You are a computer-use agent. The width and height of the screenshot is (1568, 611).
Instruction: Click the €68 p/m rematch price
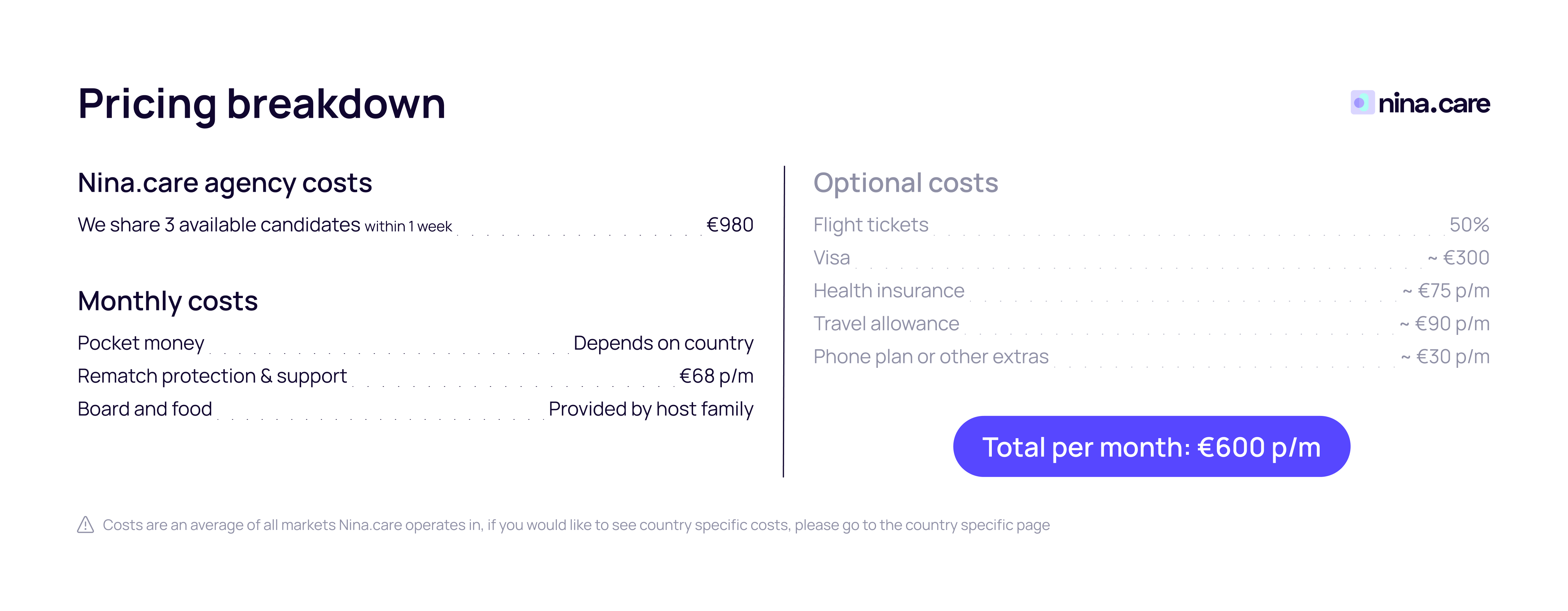[x=716, y=376]
